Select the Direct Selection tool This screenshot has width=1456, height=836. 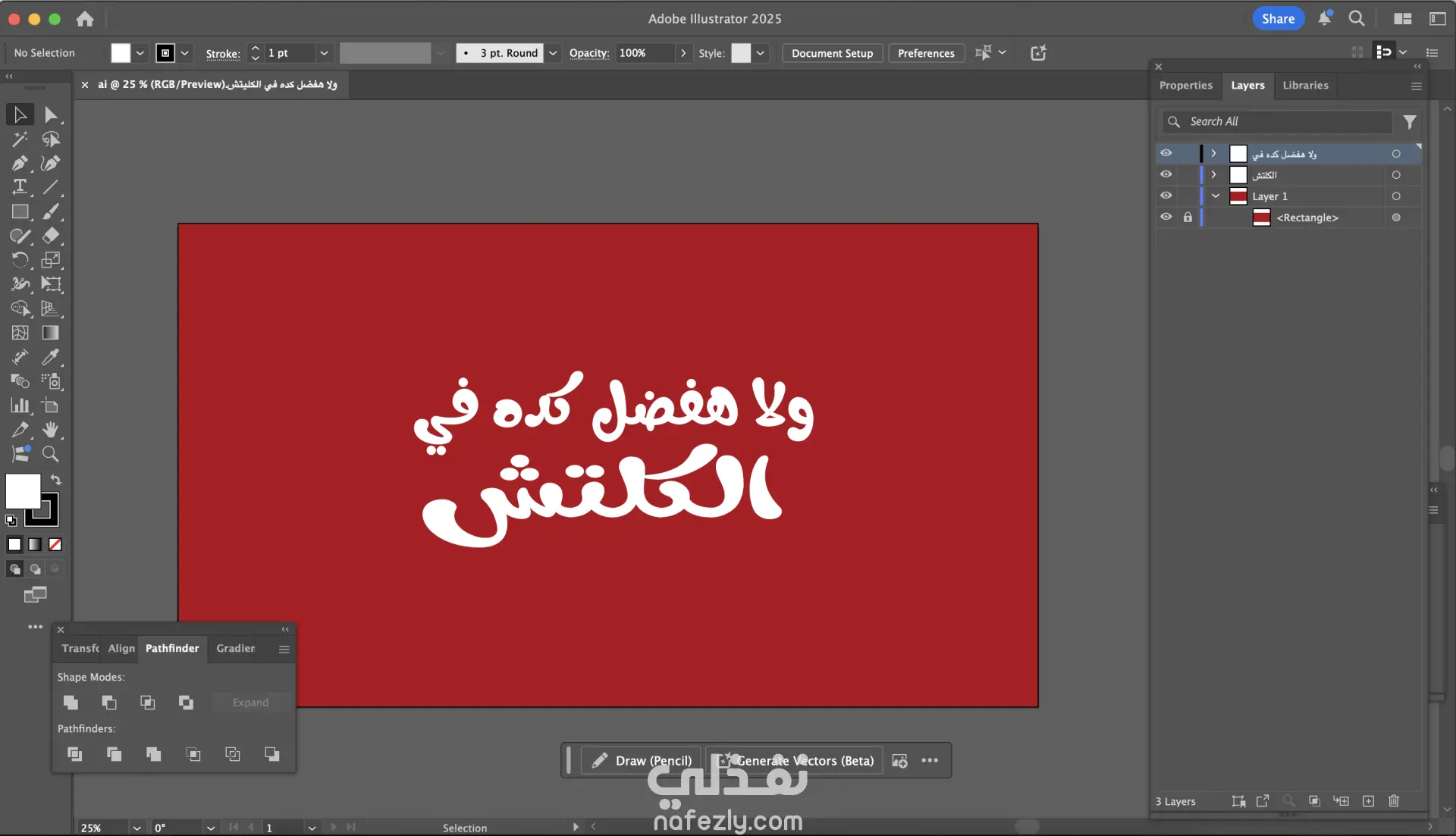click(x=50, y=114)
